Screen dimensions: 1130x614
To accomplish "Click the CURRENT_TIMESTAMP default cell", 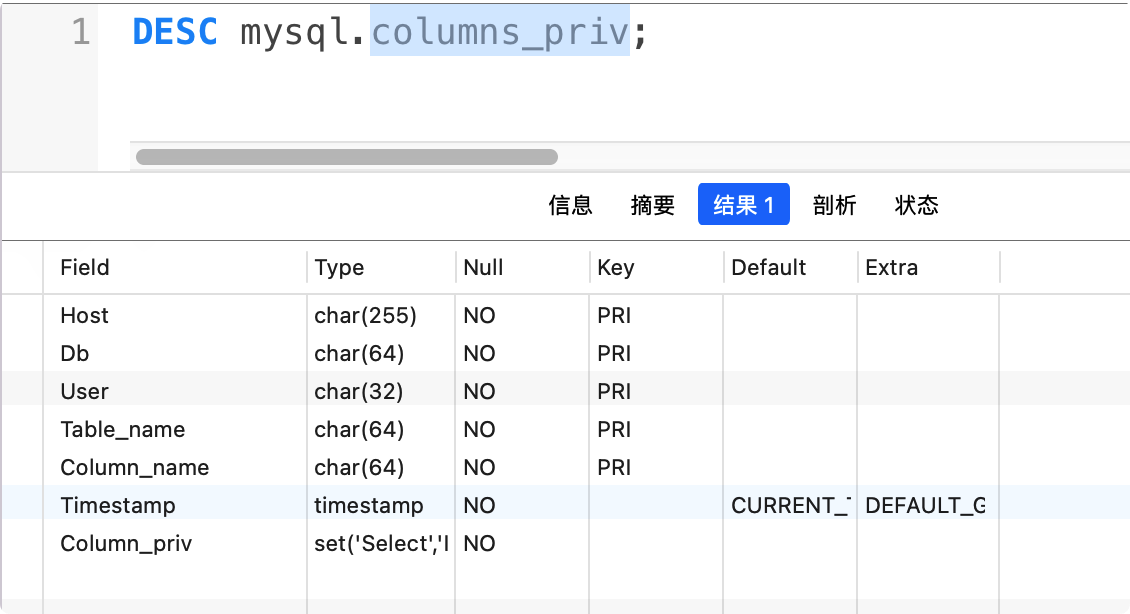I will (789, 505).
